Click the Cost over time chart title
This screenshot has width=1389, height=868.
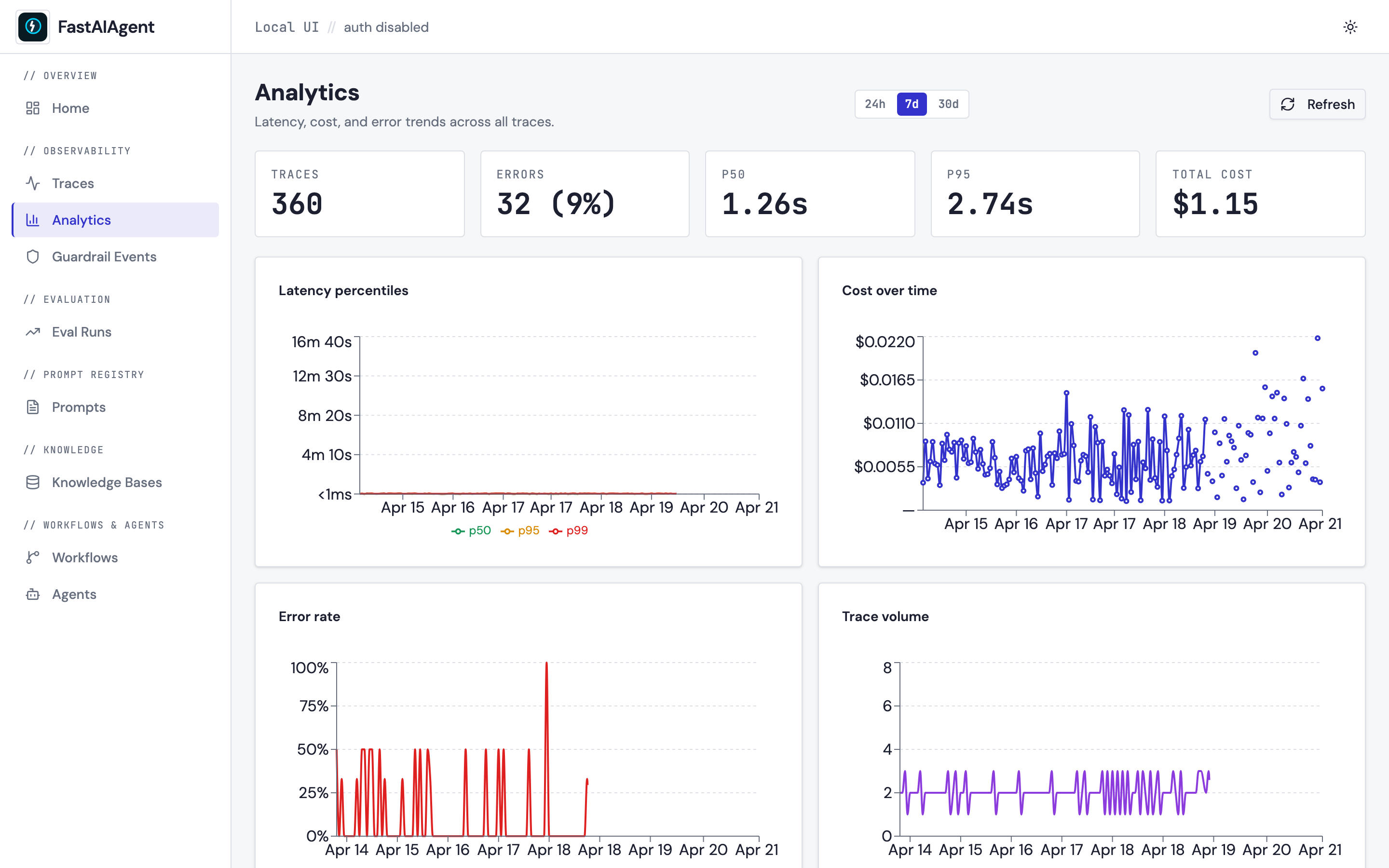coord(889,290)
